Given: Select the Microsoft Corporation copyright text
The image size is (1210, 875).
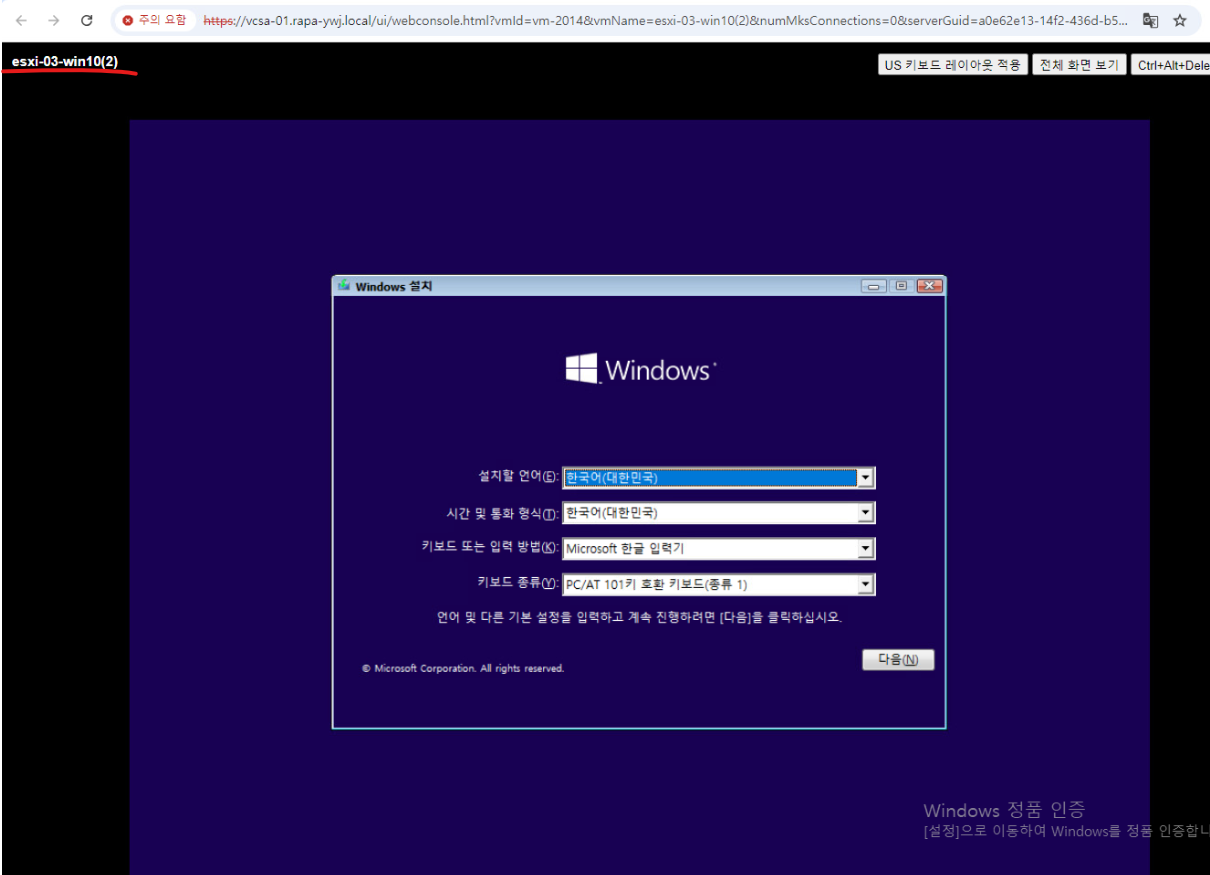Looking at the screenshot, I should [463, 668].
